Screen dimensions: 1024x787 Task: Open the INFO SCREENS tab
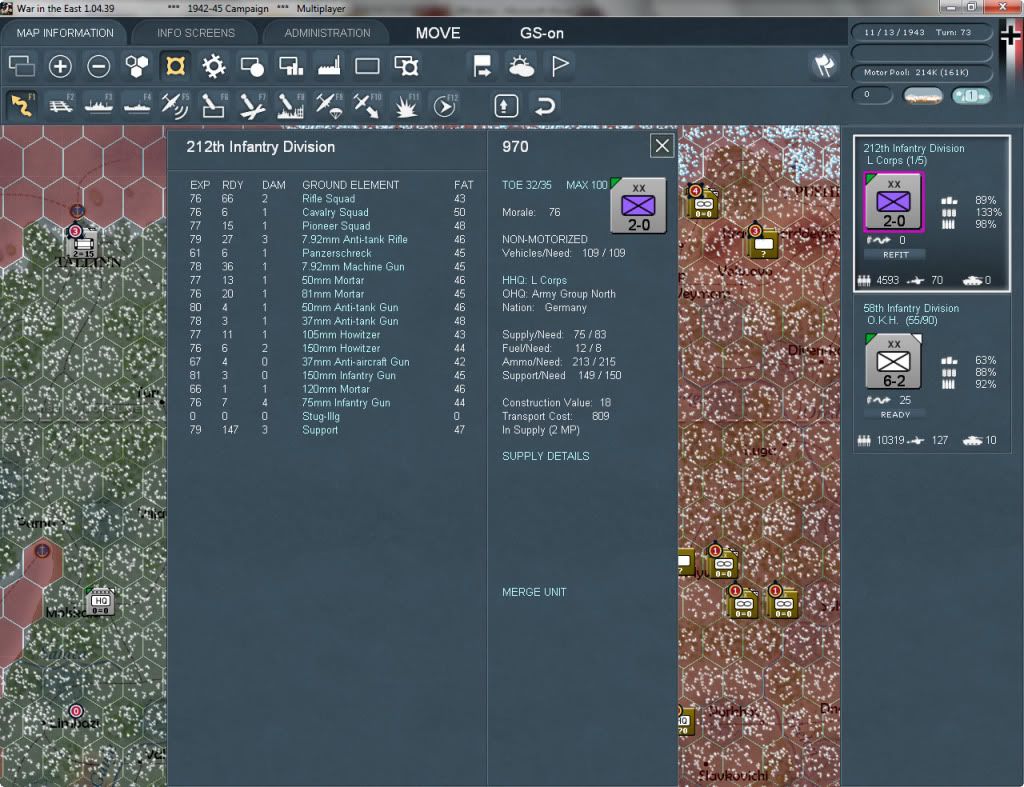pos(195,33)
